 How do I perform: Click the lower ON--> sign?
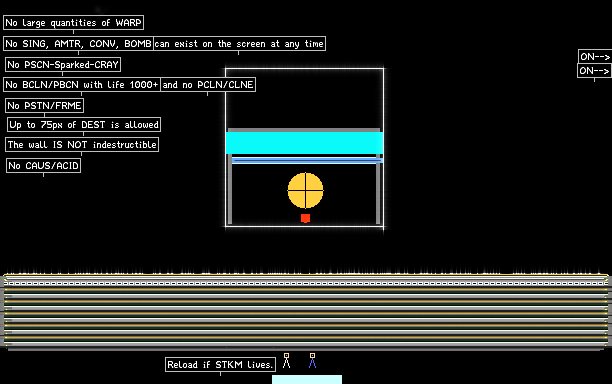pos(594,71)
